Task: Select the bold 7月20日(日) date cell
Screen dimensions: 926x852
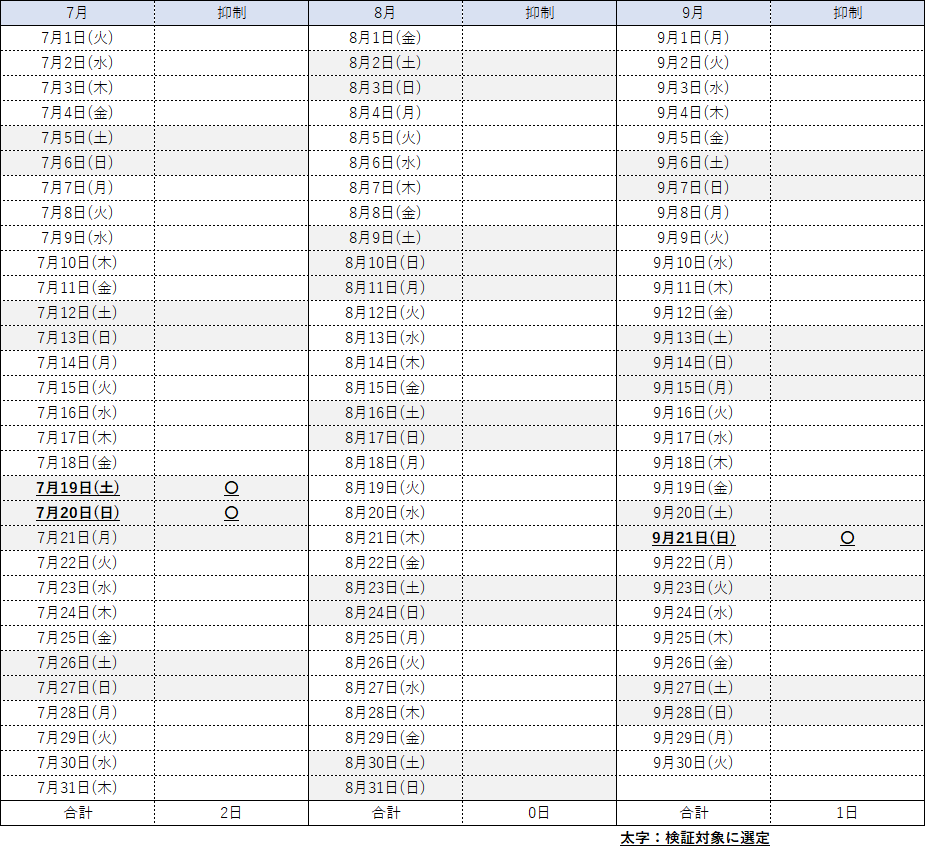Action: tap(77, 513)
